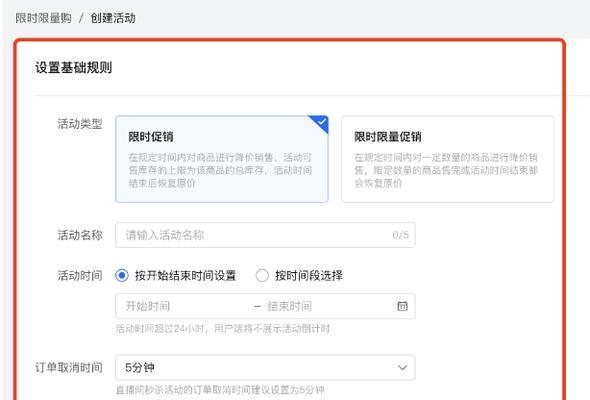This screenshot has height=400, width=590.
Task: Choose the 按开始结束时间设置 radio button
Action: (122, 275)
